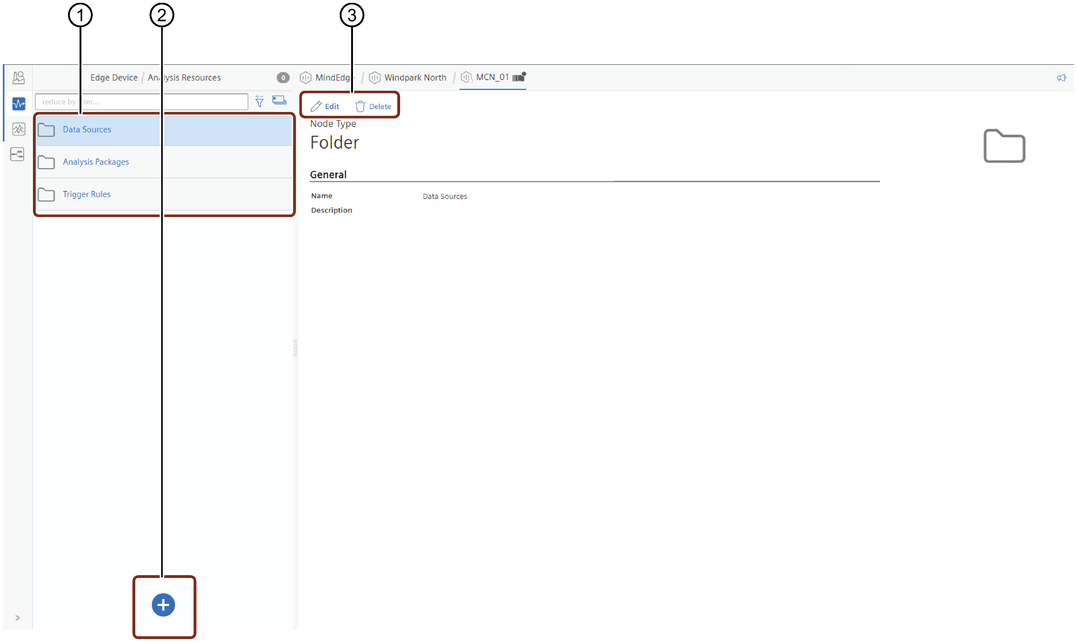Click the Analysis Packages folder icon
The width and height of the screenshot is (1077, 643).
pyautogui.click(x=46, y=162)
